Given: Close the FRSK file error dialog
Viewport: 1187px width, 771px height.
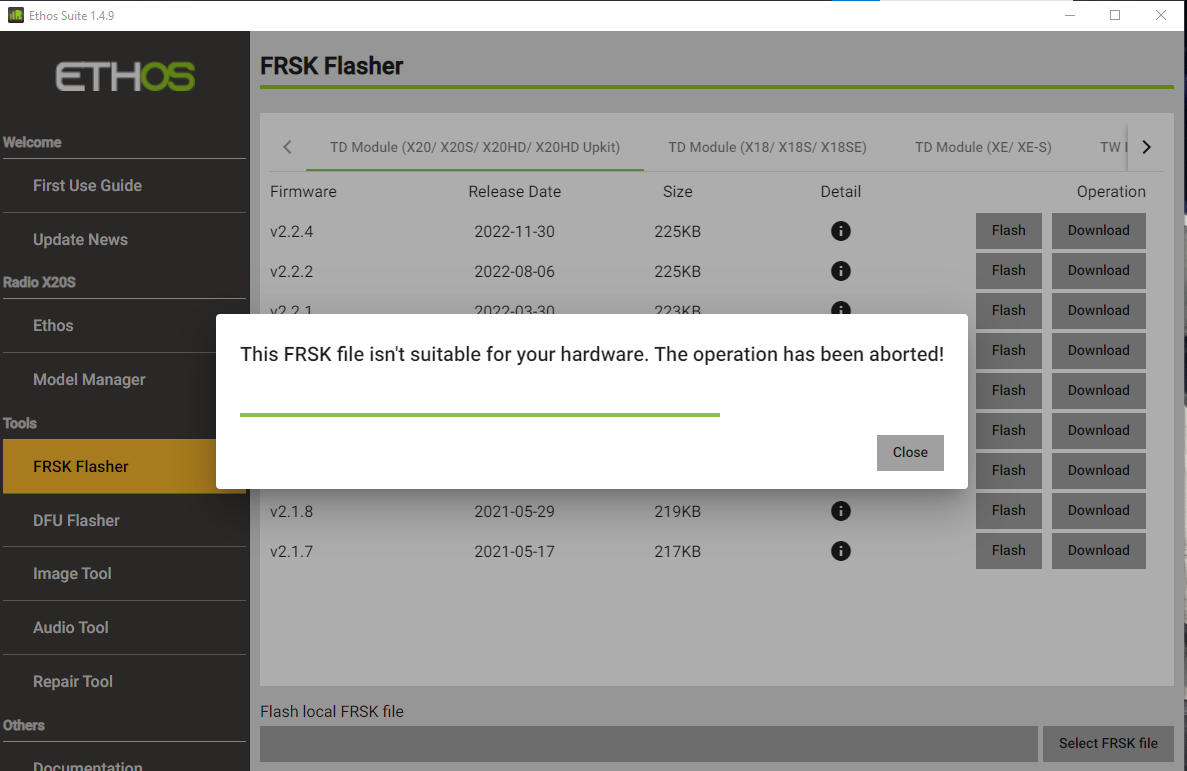Looking at the screenshot, I should [910, 452].
